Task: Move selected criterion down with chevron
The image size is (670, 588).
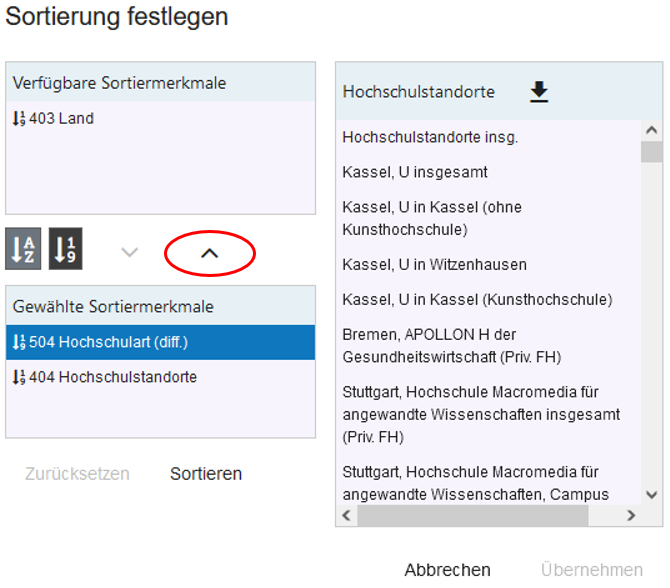Action: click(x=129, y=253)
